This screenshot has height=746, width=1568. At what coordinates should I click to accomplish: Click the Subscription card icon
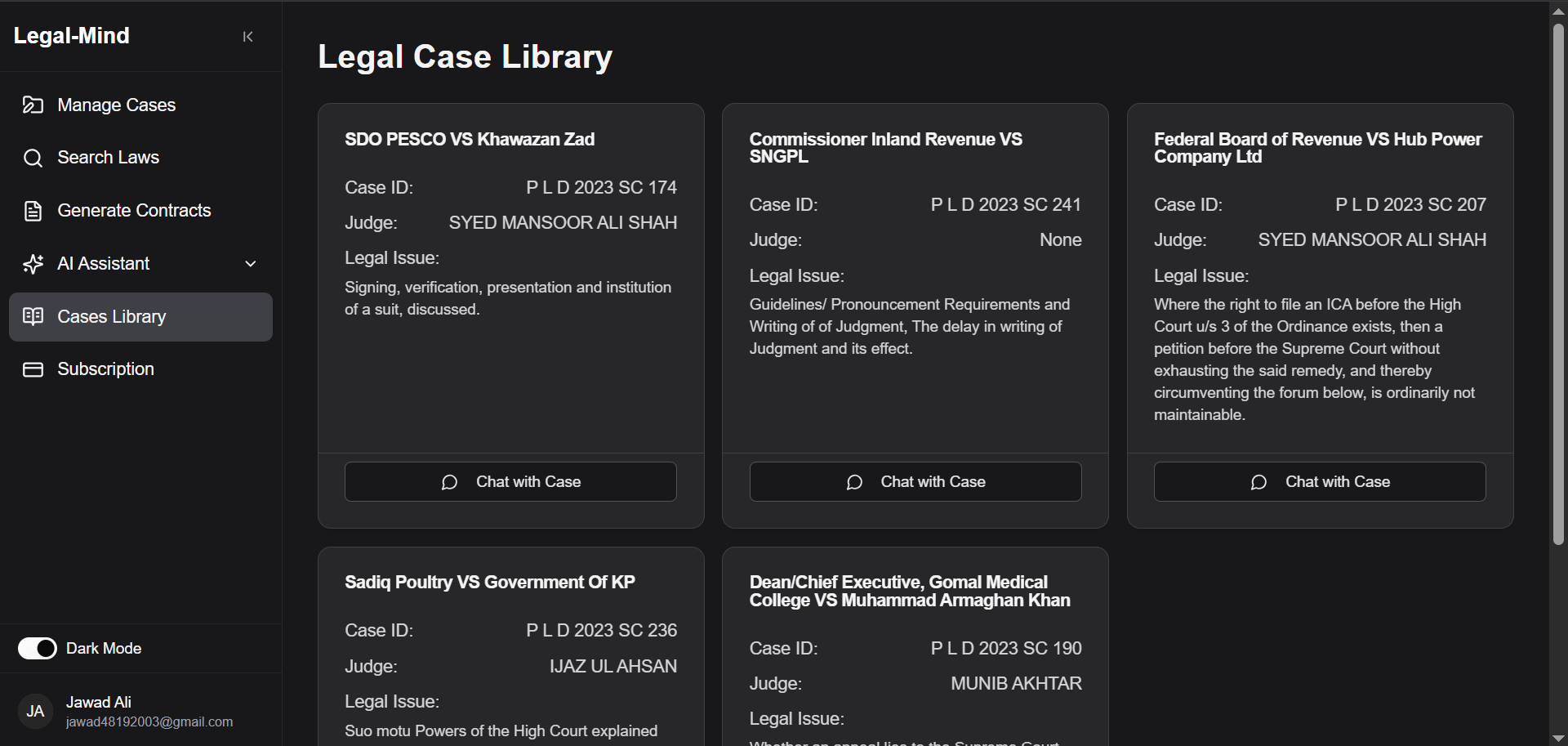pos(33,369)
